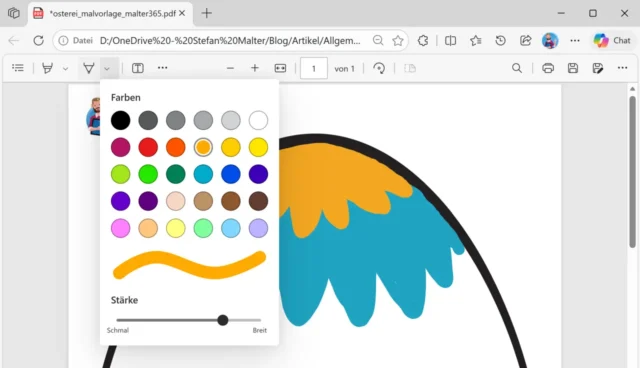Collapse the draw tool color dropdown

pos(107,69)
